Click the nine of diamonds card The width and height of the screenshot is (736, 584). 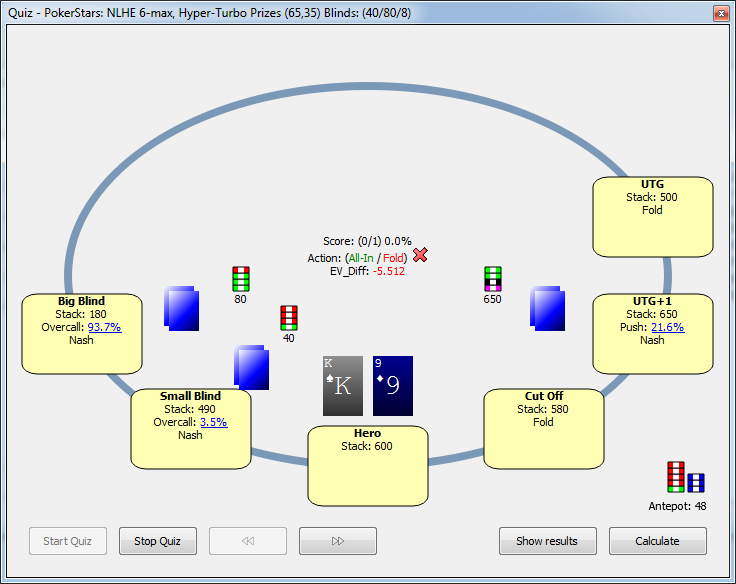[x=392, y=386]
